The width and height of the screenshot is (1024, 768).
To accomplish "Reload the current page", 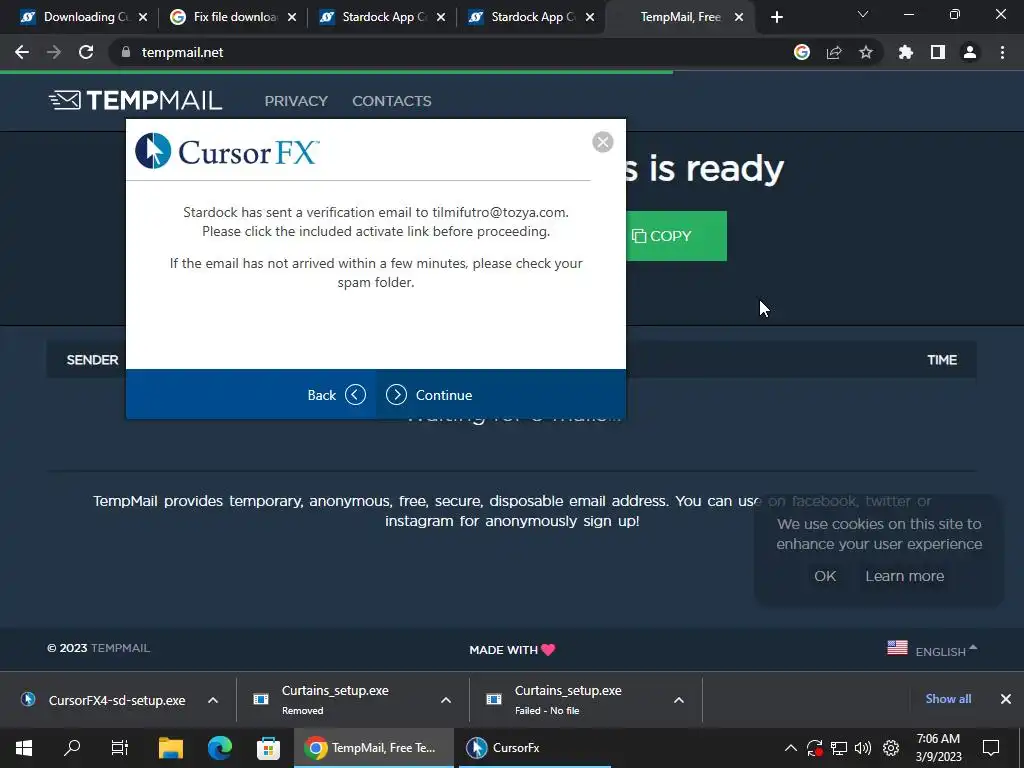I will tap(86, 52).
